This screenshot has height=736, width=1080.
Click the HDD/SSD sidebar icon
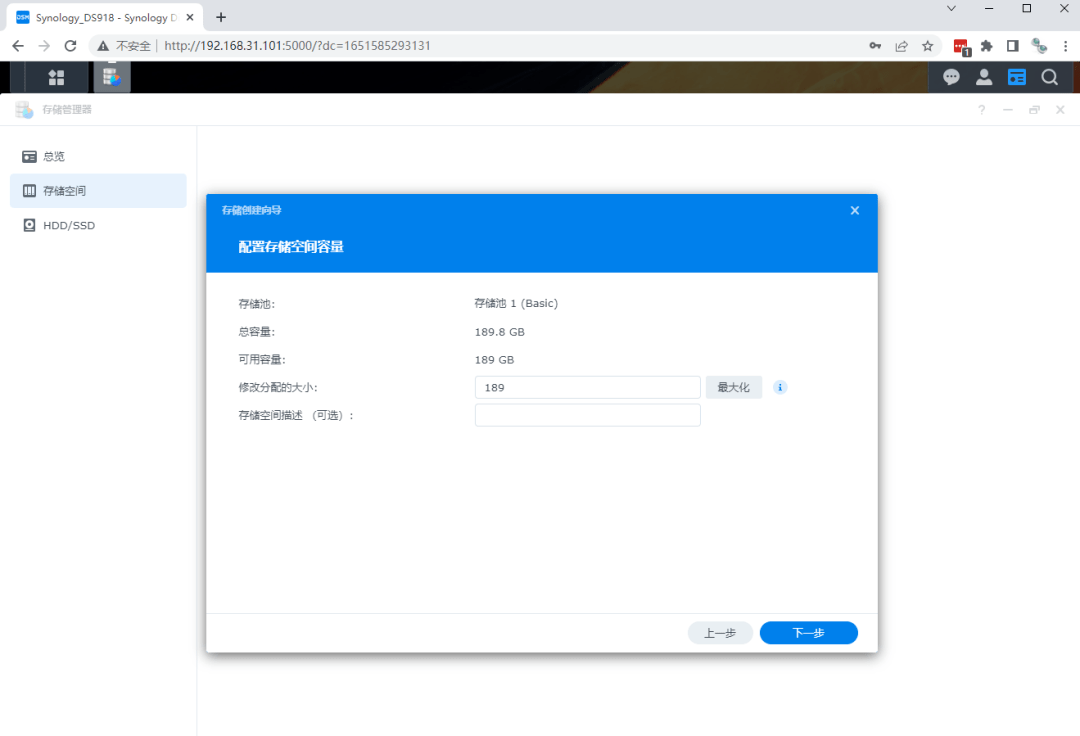pos(28,225)
